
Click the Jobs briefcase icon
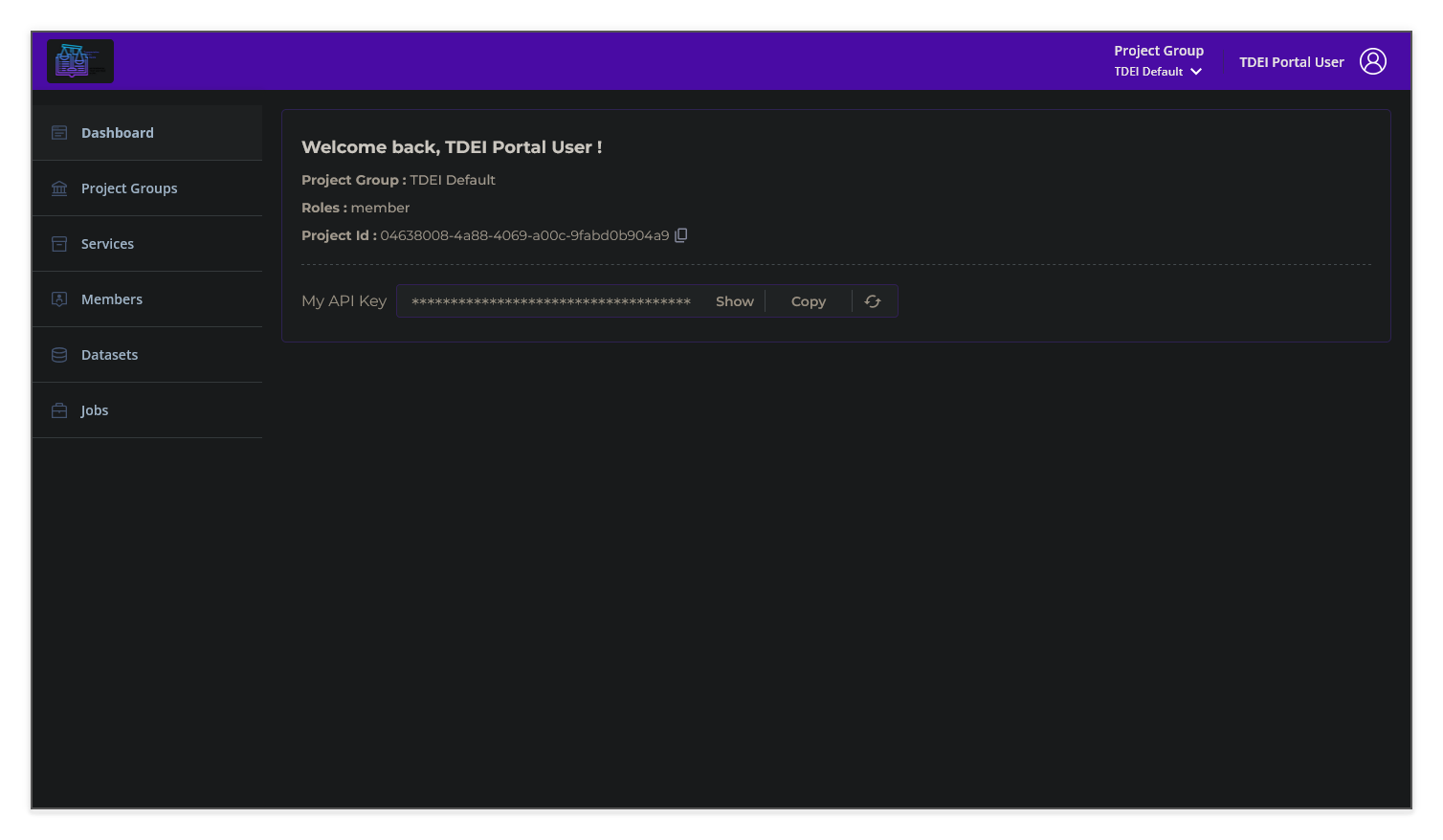pos(58,409)
